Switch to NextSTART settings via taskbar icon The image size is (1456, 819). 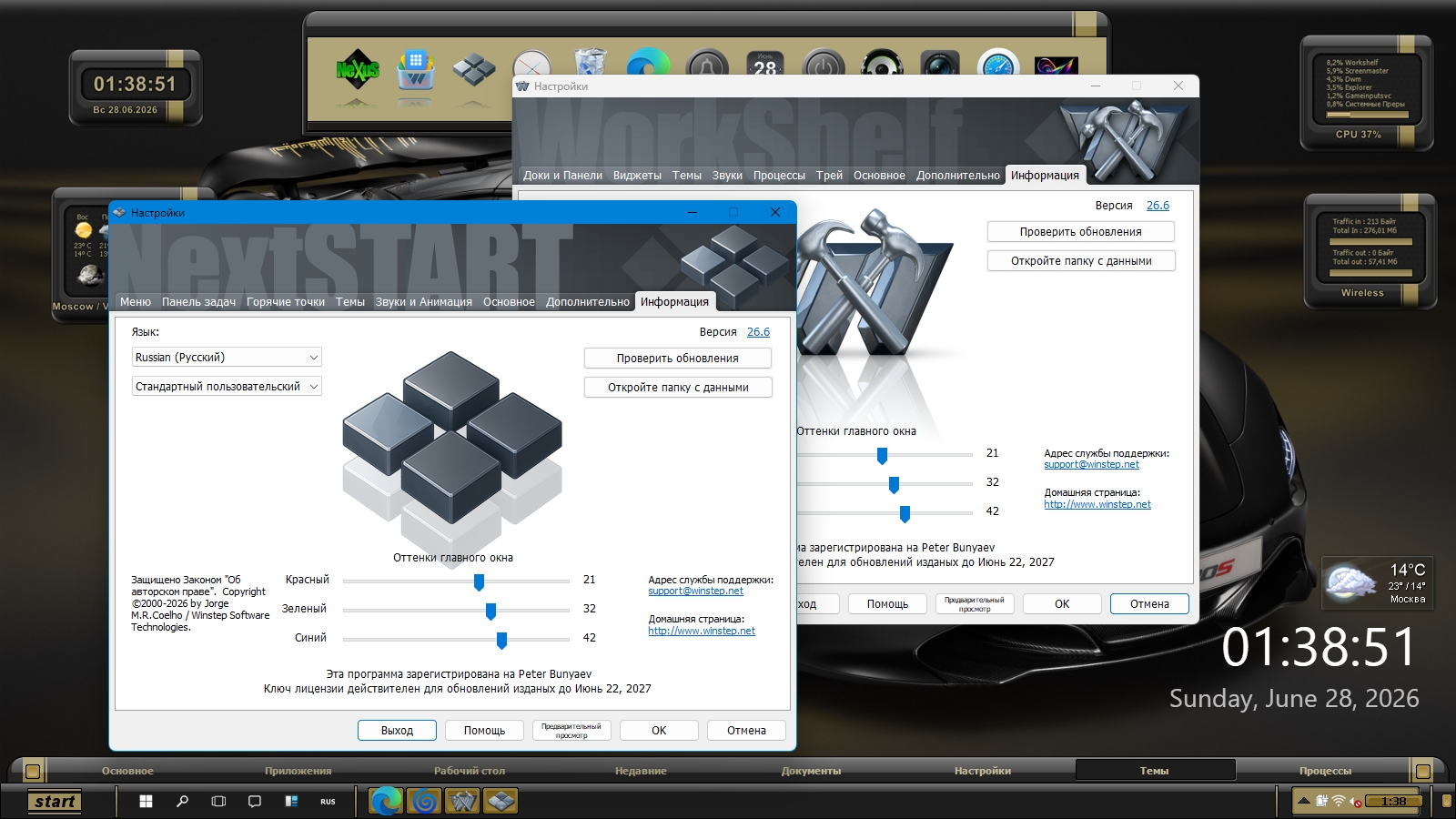point(500,801)
